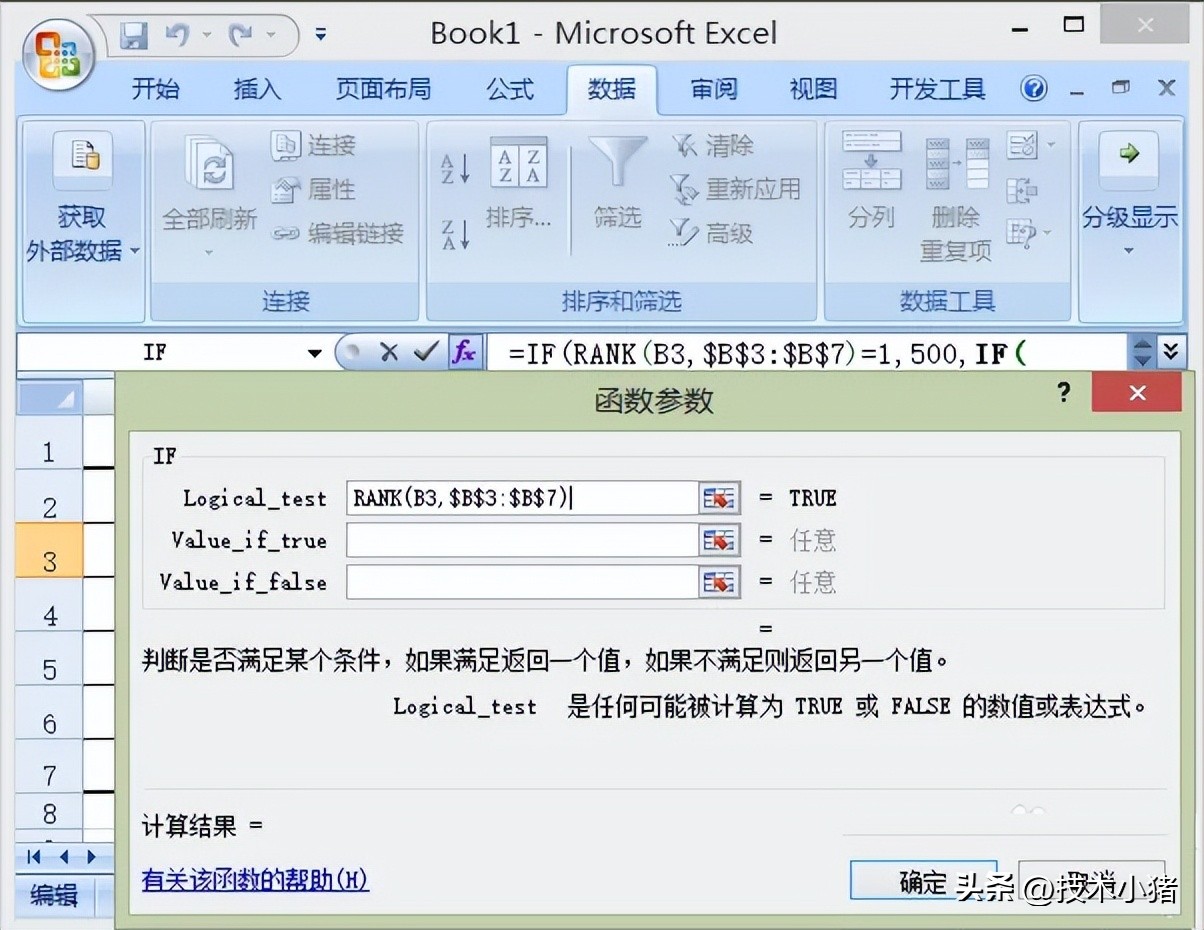Cancel formula entry with X button
Image resolution: width=1204 pixels, height=930 pixels.
click(x=389, y=352)
